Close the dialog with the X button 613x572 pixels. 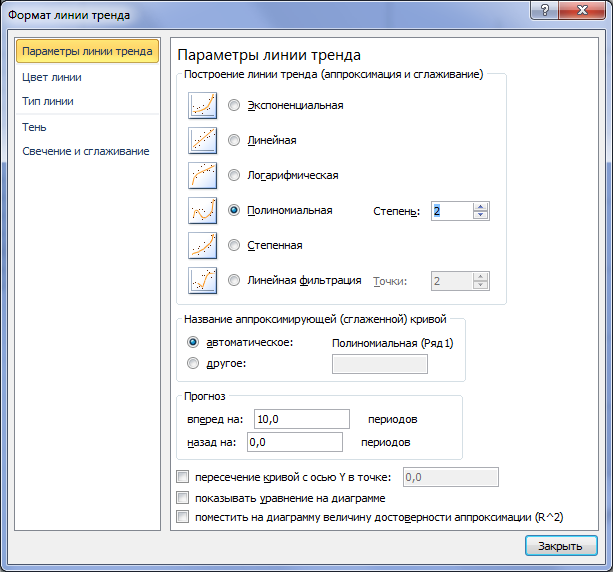(582, 10)
